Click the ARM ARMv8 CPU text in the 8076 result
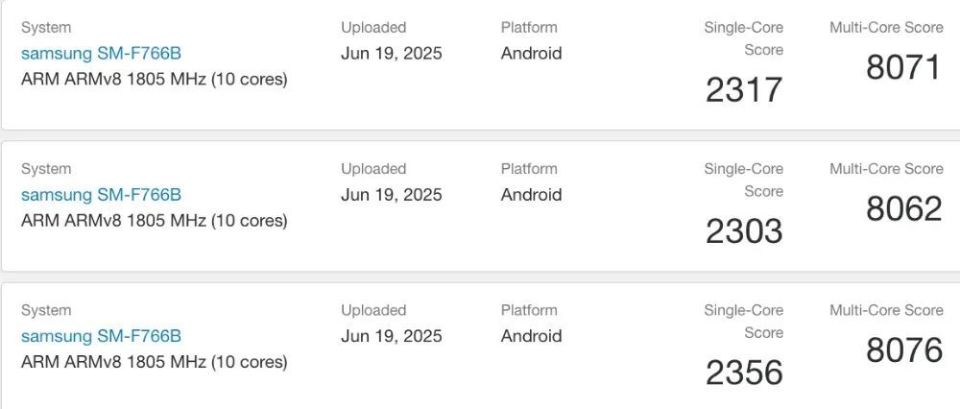The width and height of the screenshot is (960, 409). (x=154, y=361)
